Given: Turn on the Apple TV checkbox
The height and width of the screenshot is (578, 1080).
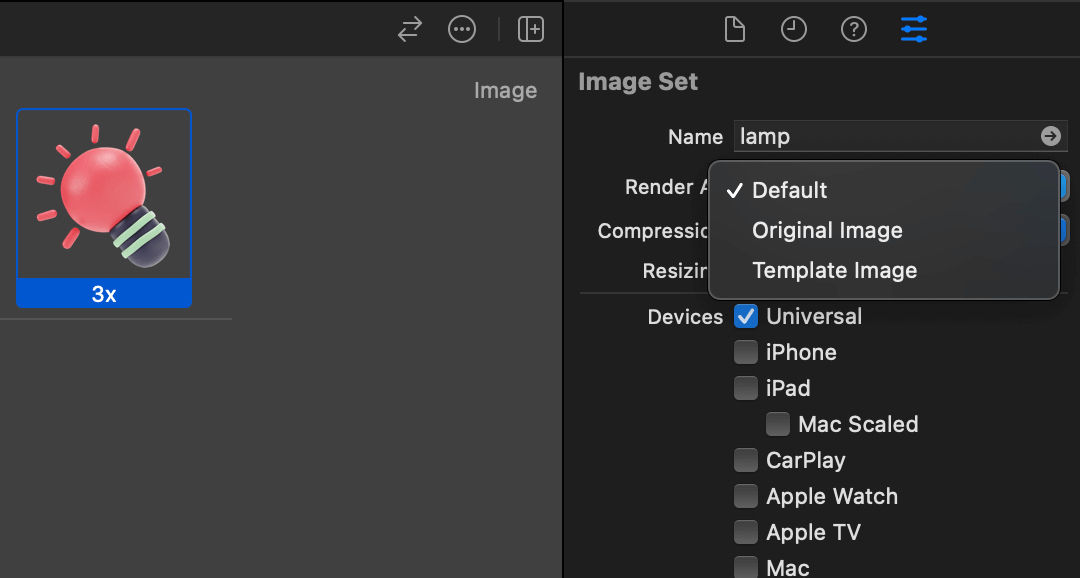Looking at the screenshot, I should 746,533.
